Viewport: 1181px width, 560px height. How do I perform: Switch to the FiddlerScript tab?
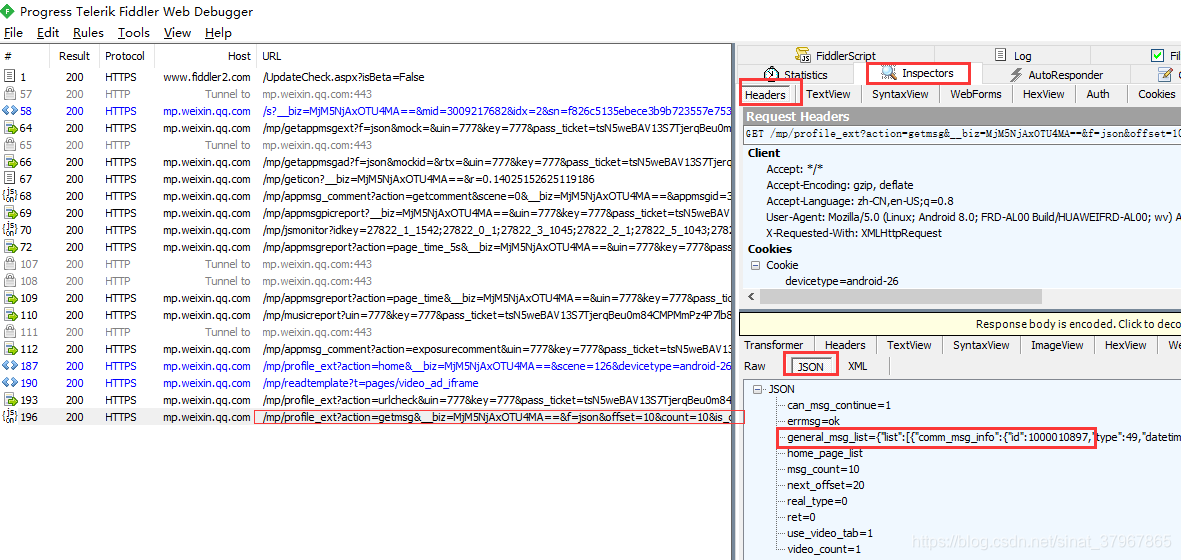pos(835,56)
